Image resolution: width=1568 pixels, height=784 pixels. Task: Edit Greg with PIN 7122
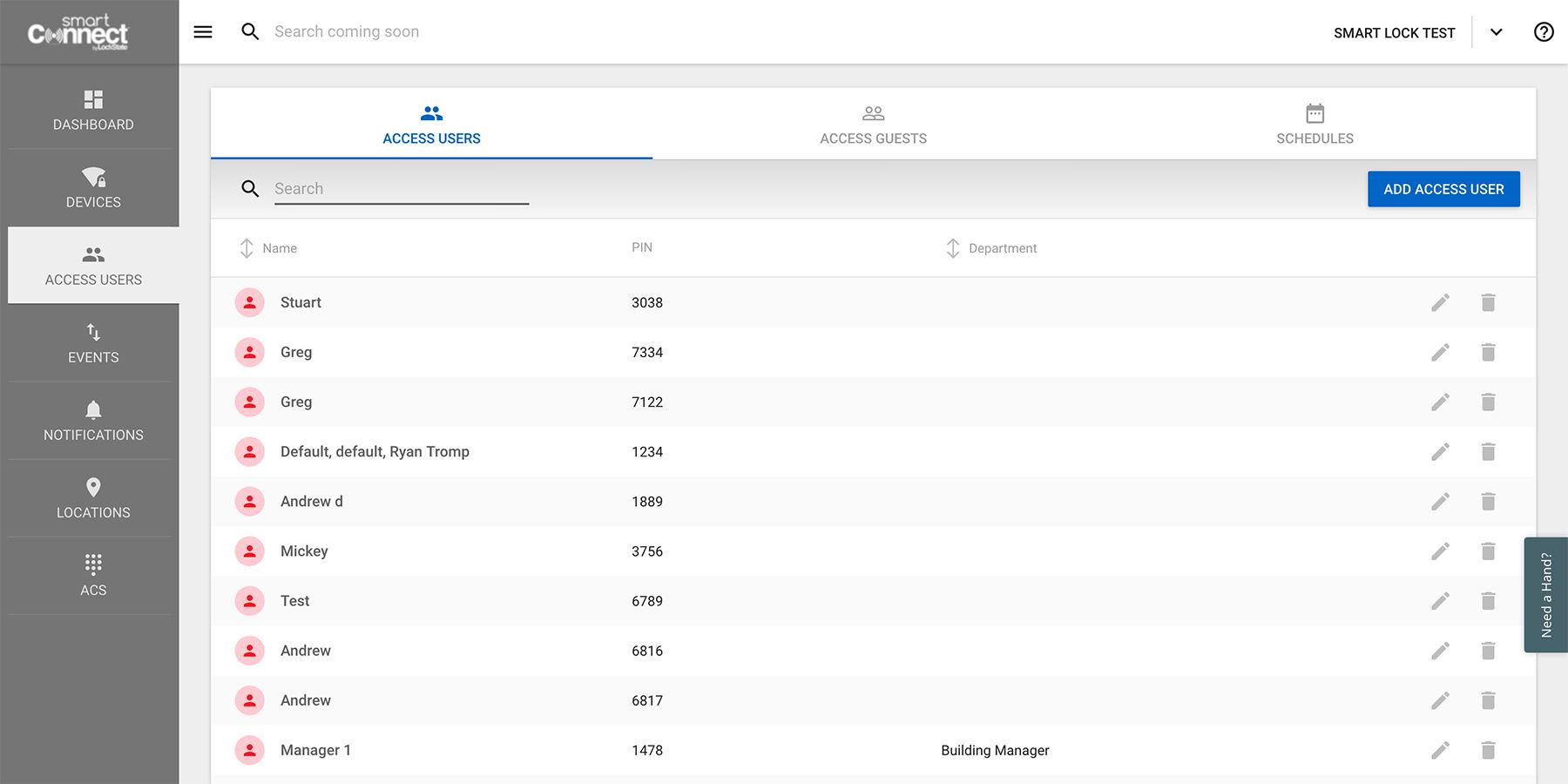click(1440, 402)
